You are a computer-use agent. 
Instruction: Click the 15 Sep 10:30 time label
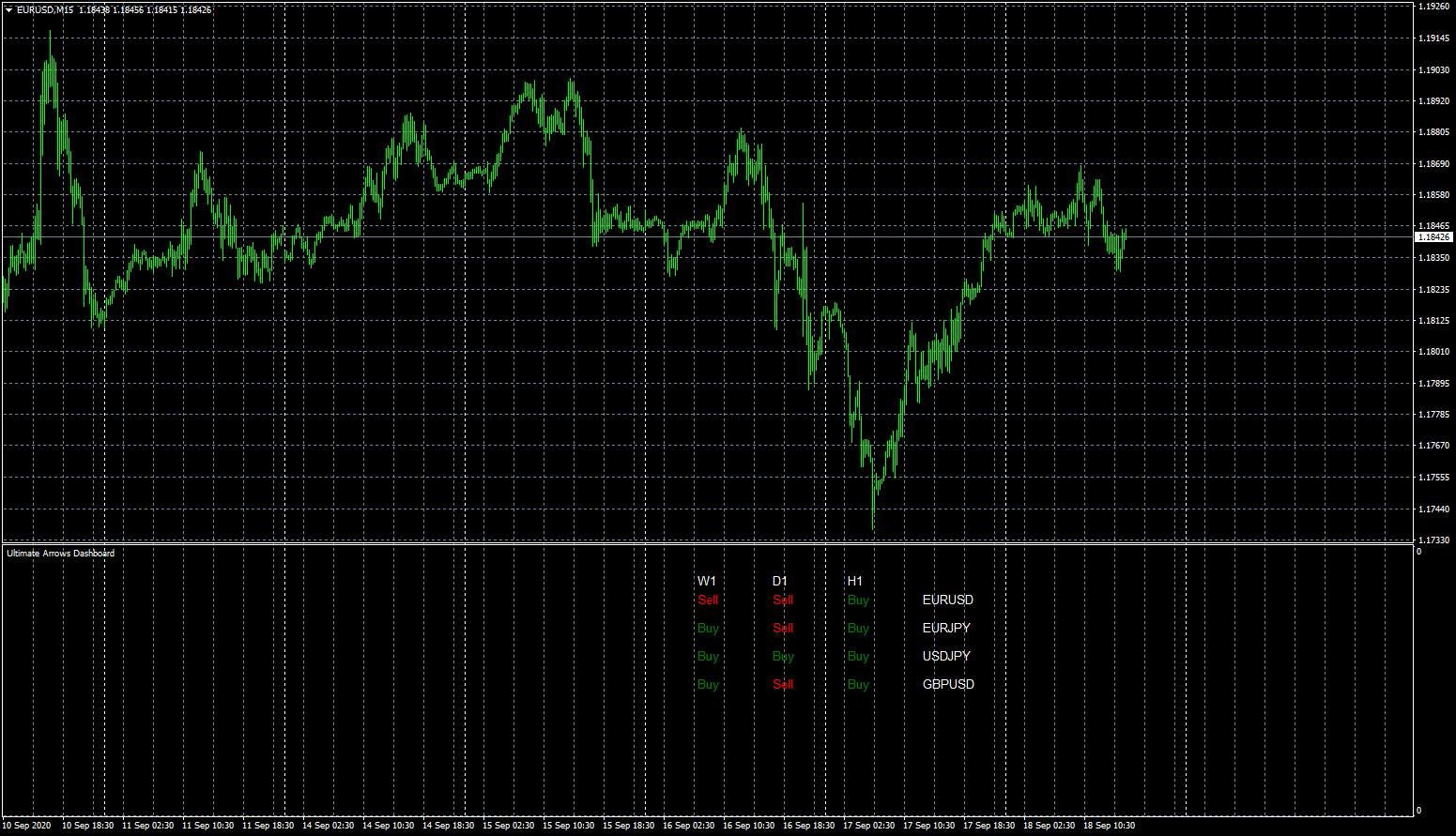click(x=569, y=826)
